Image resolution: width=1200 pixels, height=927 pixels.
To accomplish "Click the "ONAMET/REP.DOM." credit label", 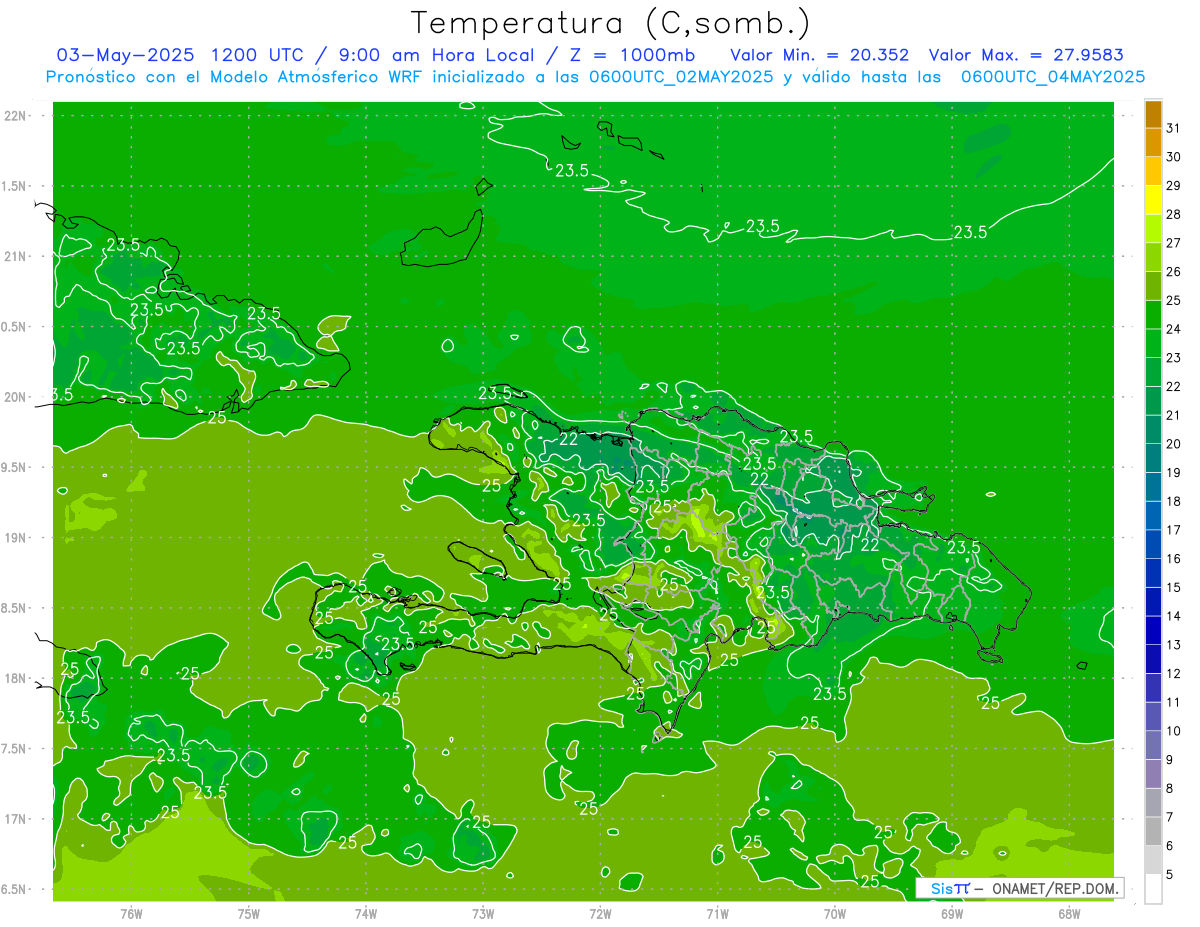I will click(x=1054, y=888).
